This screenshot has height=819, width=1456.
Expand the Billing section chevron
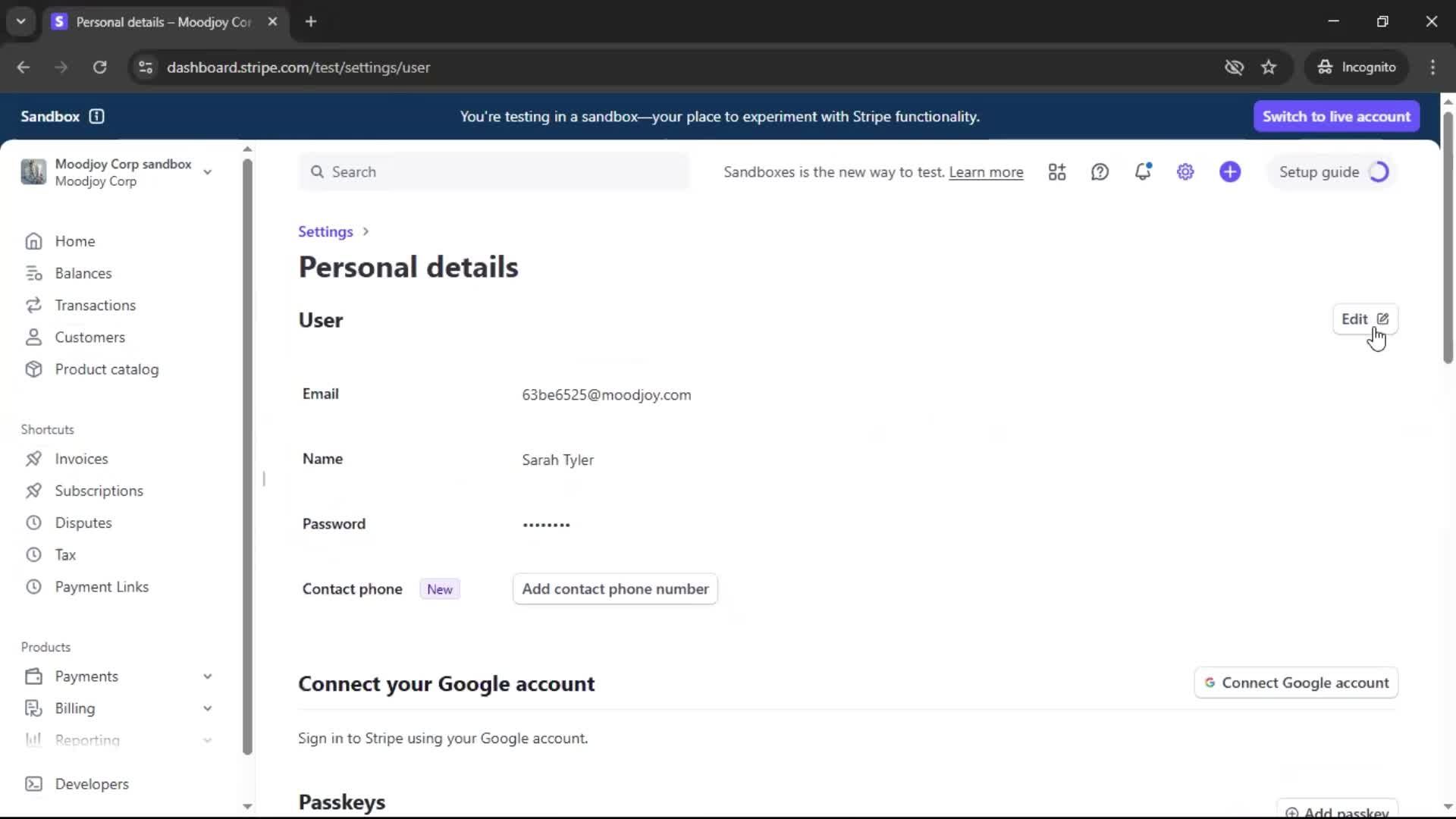pos(207,708)
